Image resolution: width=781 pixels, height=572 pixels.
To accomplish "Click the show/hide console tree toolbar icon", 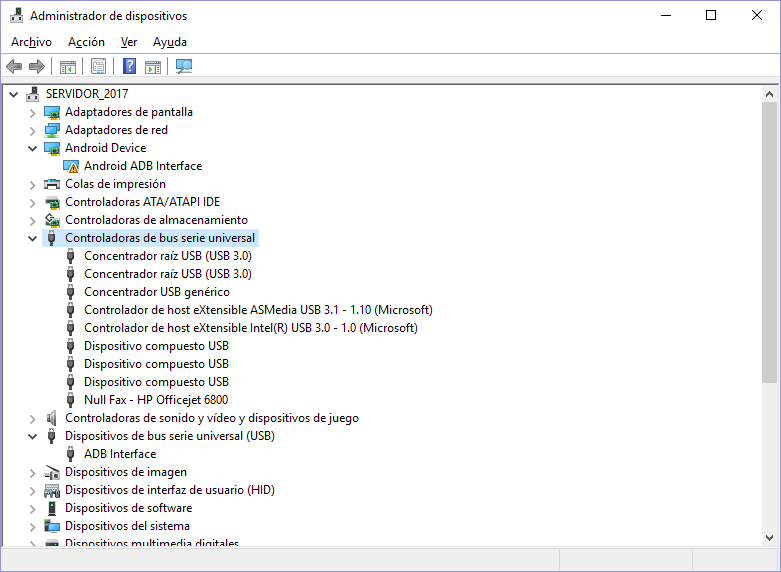I will 68,66.
